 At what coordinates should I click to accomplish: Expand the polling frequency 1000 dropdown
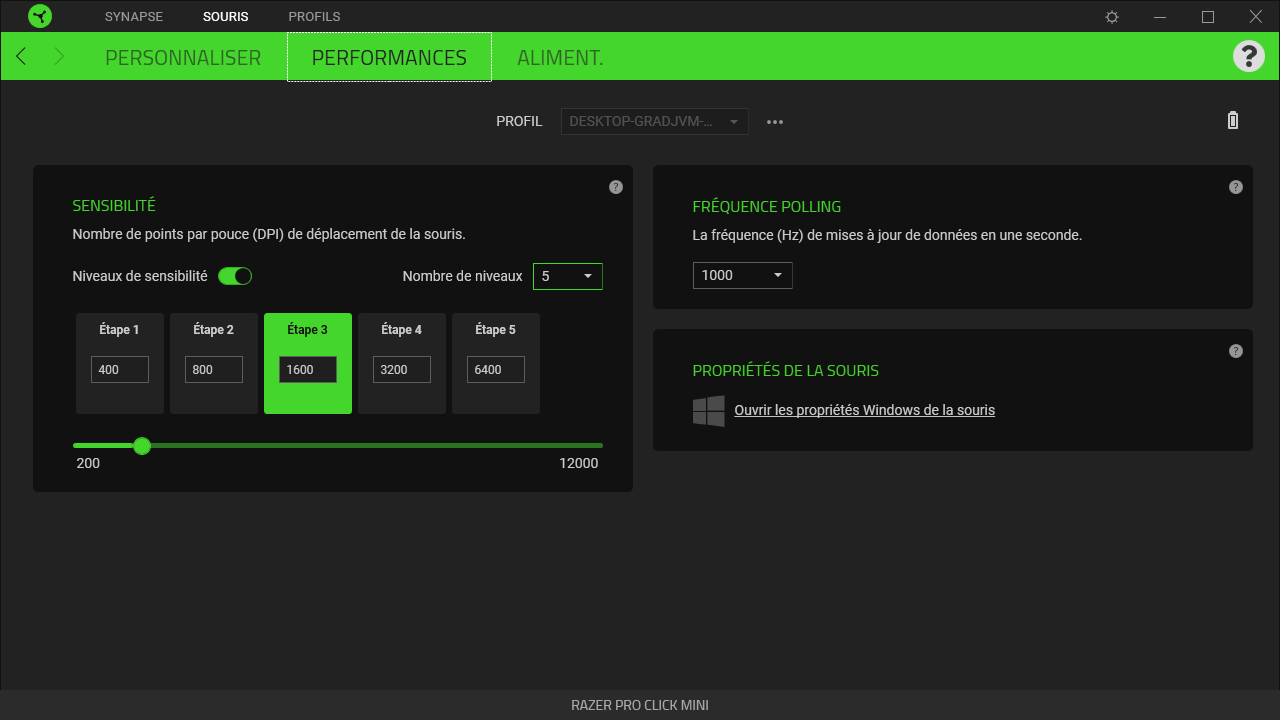click(x=743, y=275)
